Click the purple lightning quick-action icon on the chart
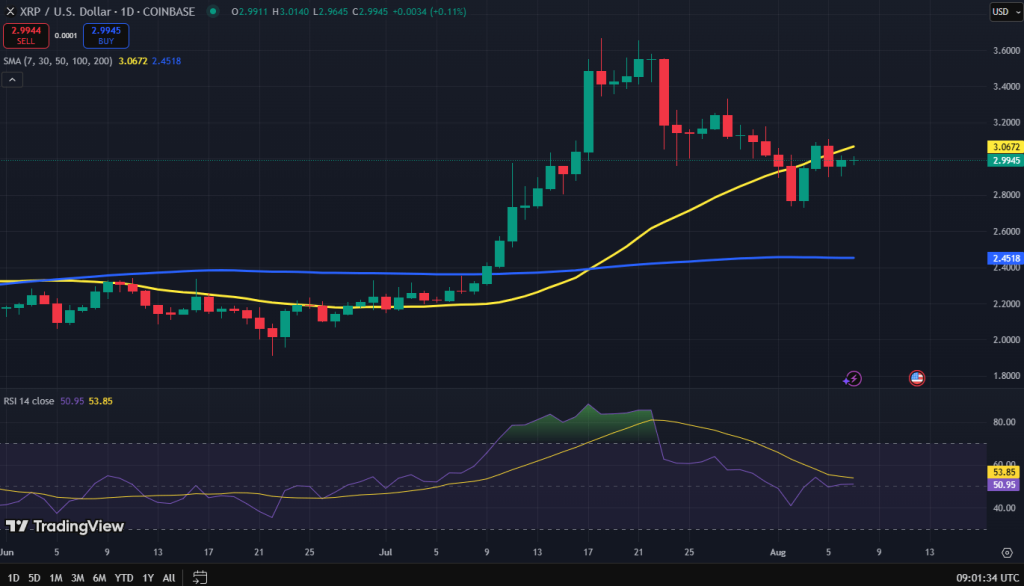 pyautogui.click(x=853, y=378)
